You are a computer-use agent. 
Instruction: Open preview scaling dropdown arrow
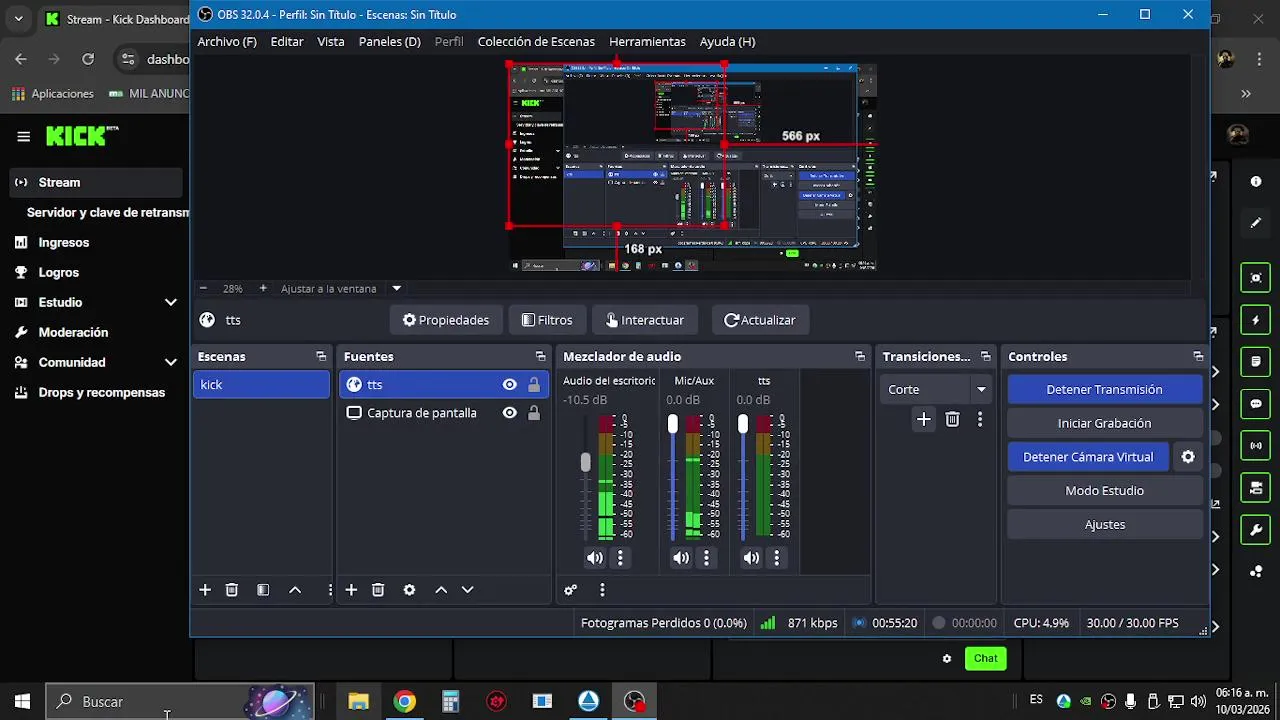[396, 289]
